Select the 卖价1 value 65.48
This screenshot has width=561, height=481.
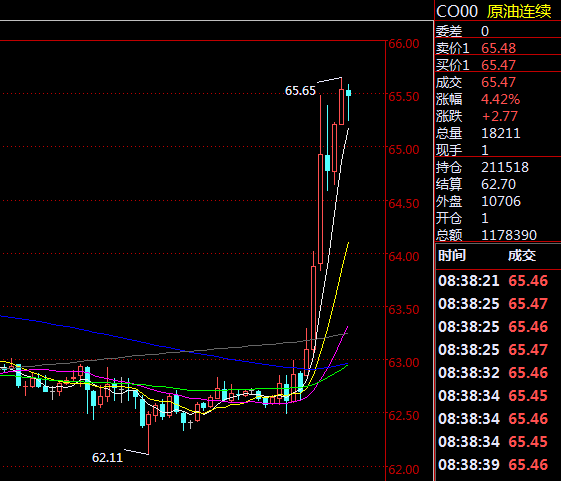(498, 48)
